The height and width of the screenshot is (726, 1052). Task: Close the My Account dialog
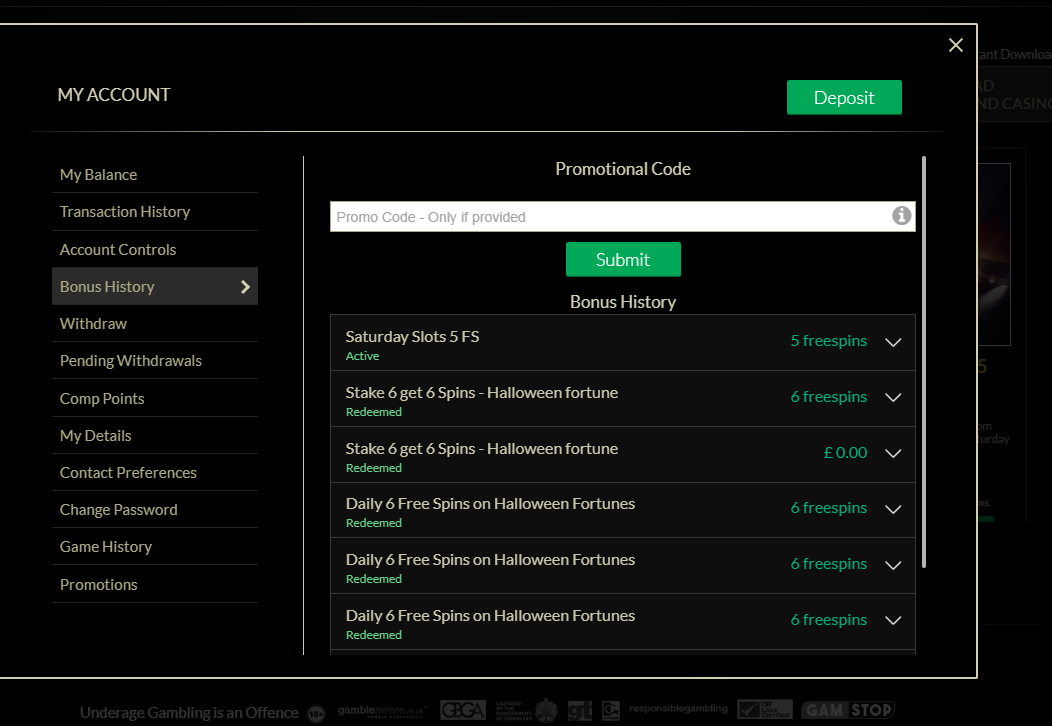point(955,45)
